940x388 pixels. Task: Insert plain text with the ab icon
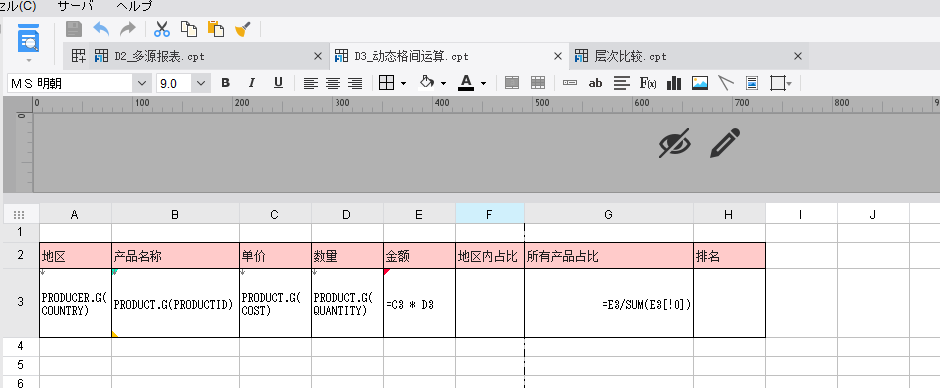click(595, 83)
